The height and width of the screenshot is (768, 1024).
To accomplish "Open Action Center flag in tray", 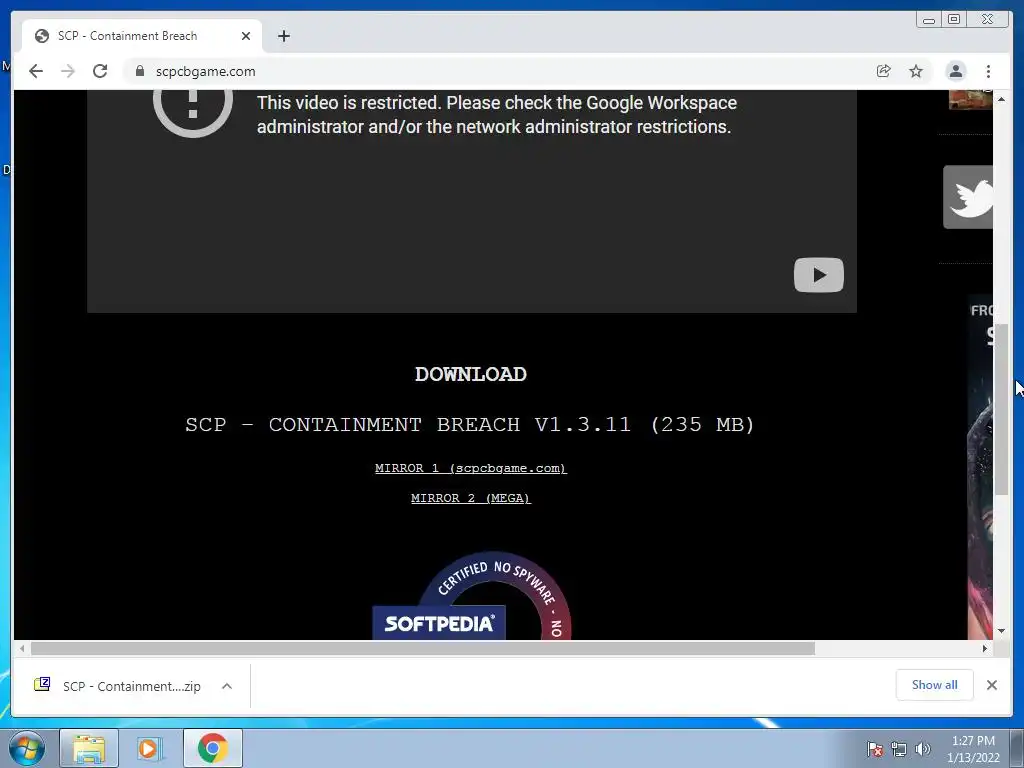I will [875, 749].
